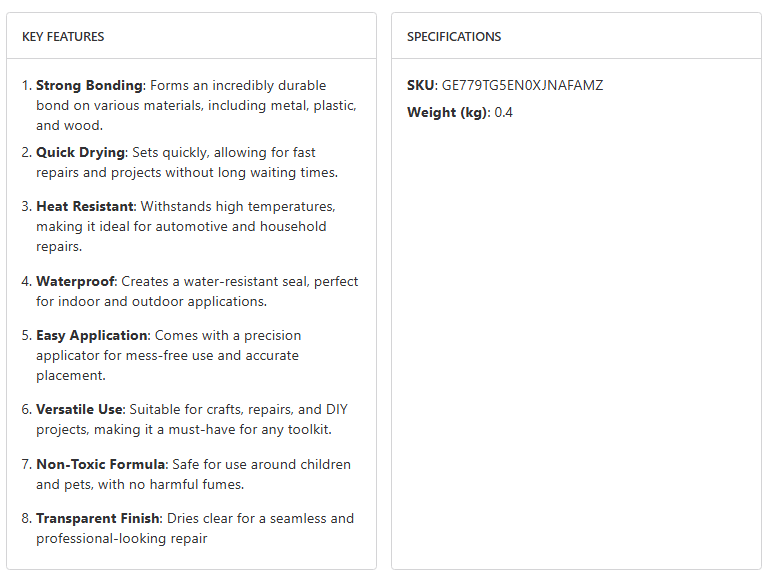Click the text 'no harmful fumes'
The width and height of the screenshot is (773, 580).
[190, 485]
